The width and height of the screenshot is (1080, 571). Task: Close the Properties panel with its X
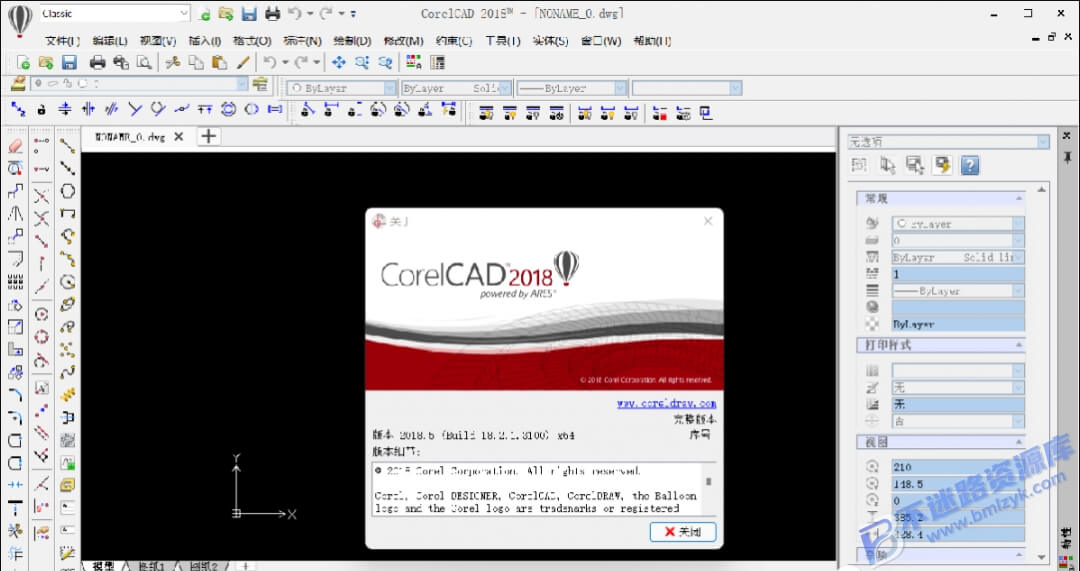click(1067, 135)
